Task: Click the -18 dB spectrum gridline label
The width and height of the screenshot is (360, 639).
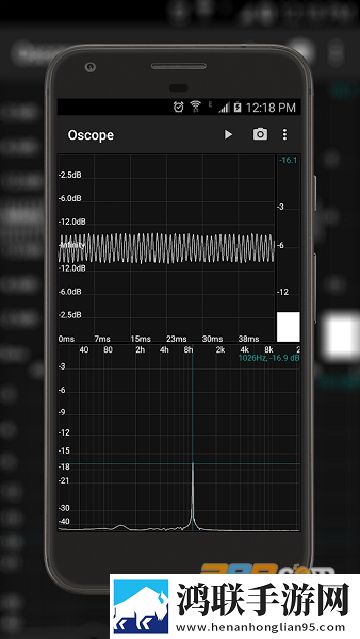Action: [64, 467]
